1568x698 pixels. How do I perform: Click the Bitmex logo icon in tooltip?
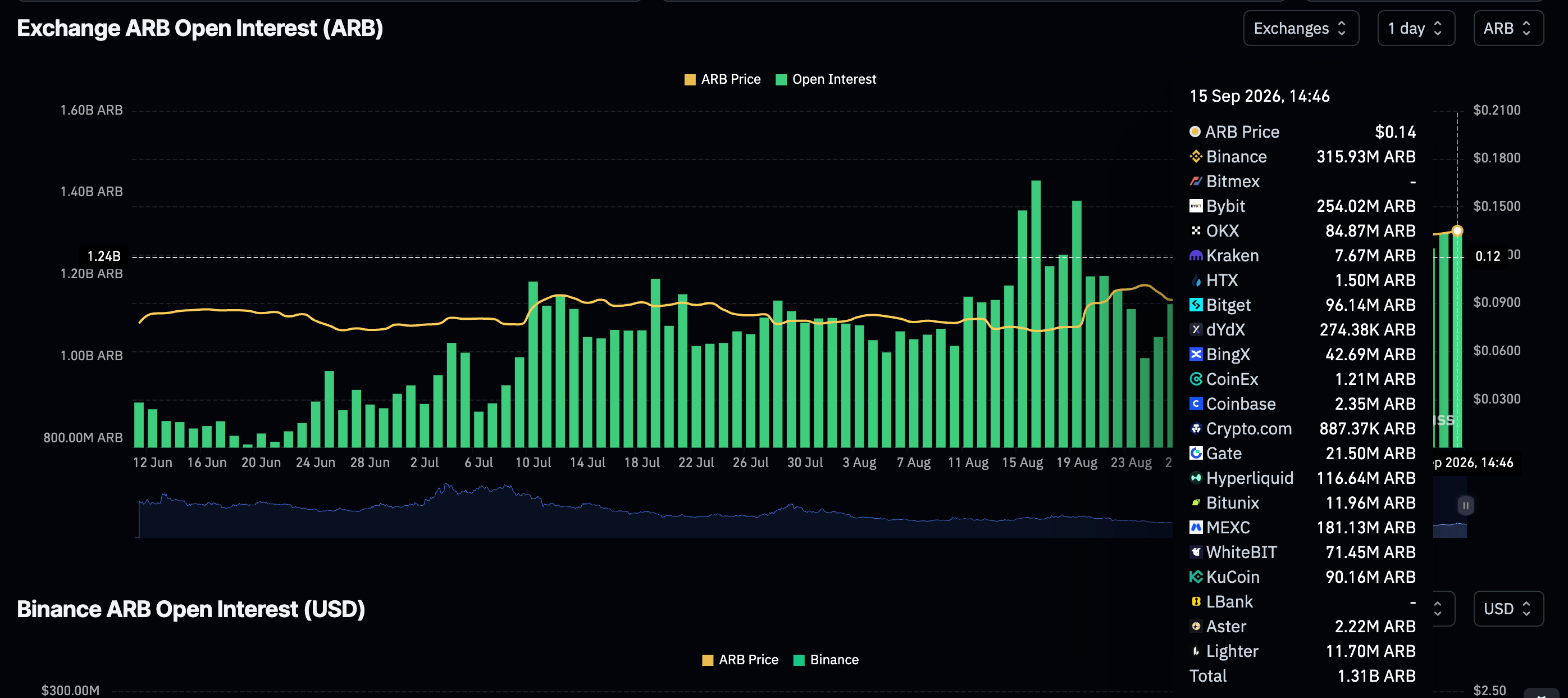click(x=1196, y=182)
